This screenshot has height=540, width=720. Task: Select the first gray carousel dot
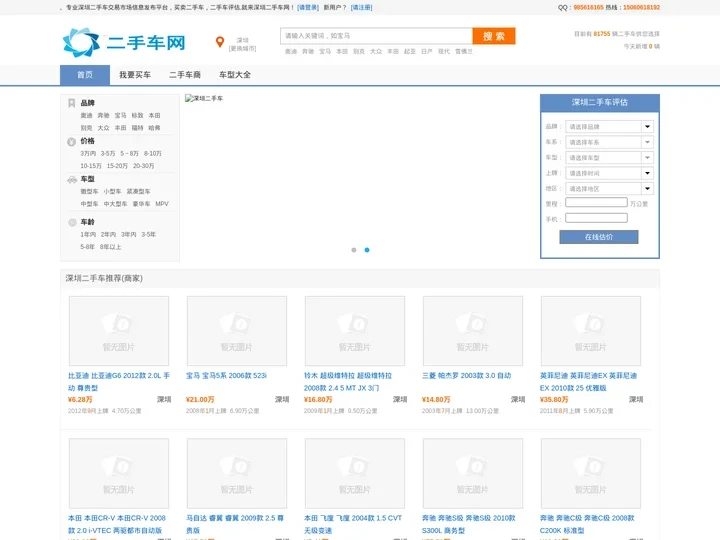(354, 250)
